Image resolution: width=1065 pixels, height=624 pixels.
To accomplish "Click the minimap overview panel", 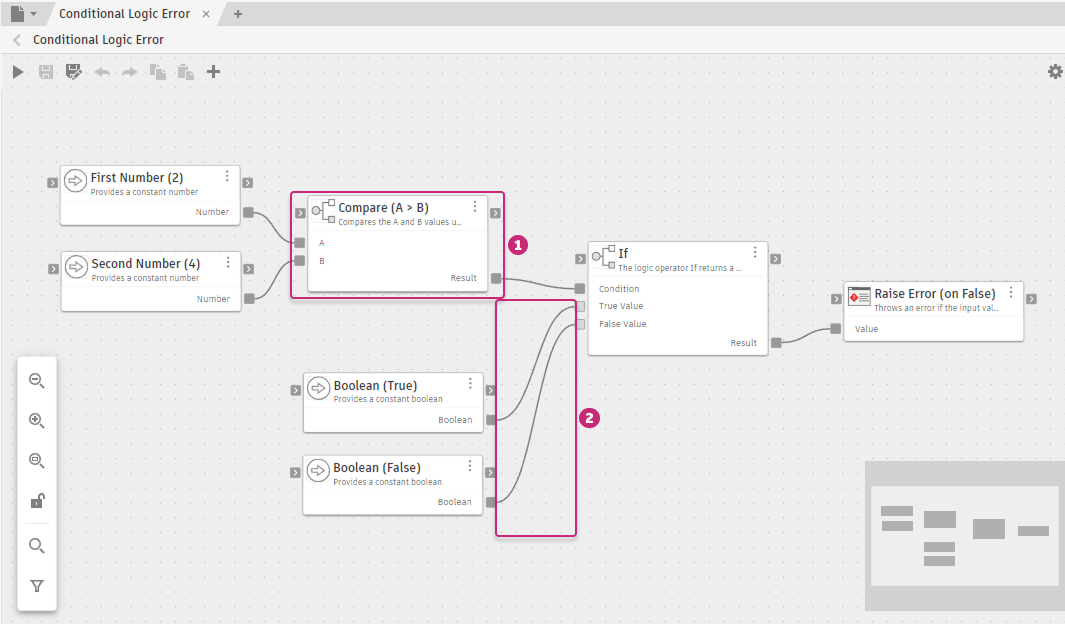I will tap(964, 536).
